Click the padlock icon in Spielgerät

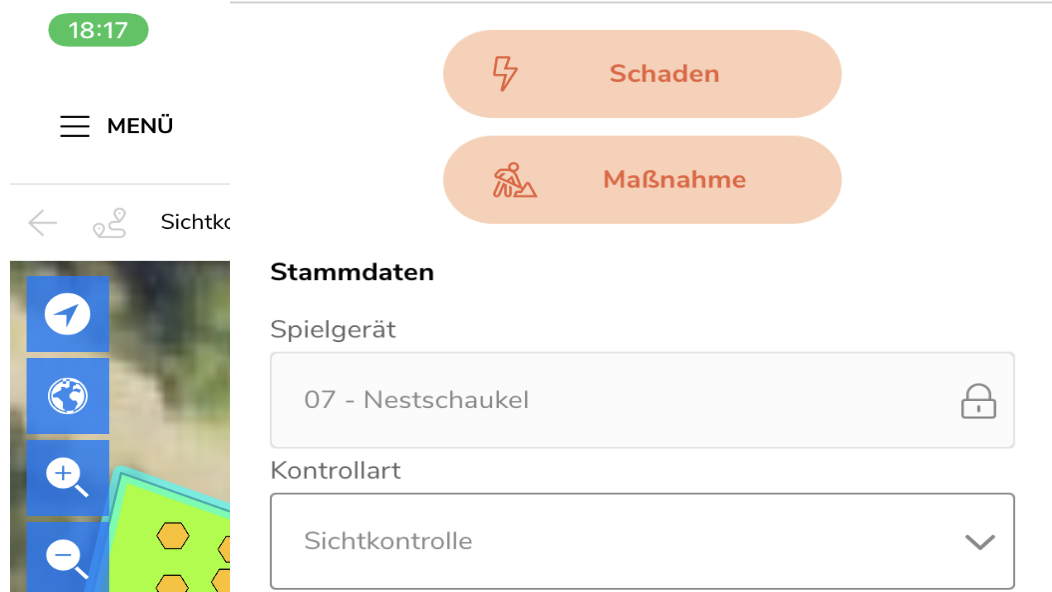pos(978,401)
